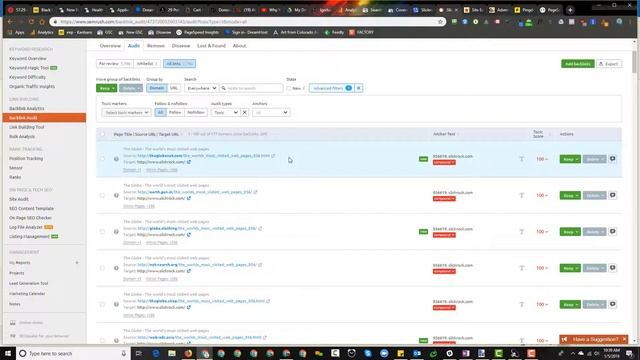Click the Add backlinks button
Screen dimensions: 640x360
(x=578, y=64)
